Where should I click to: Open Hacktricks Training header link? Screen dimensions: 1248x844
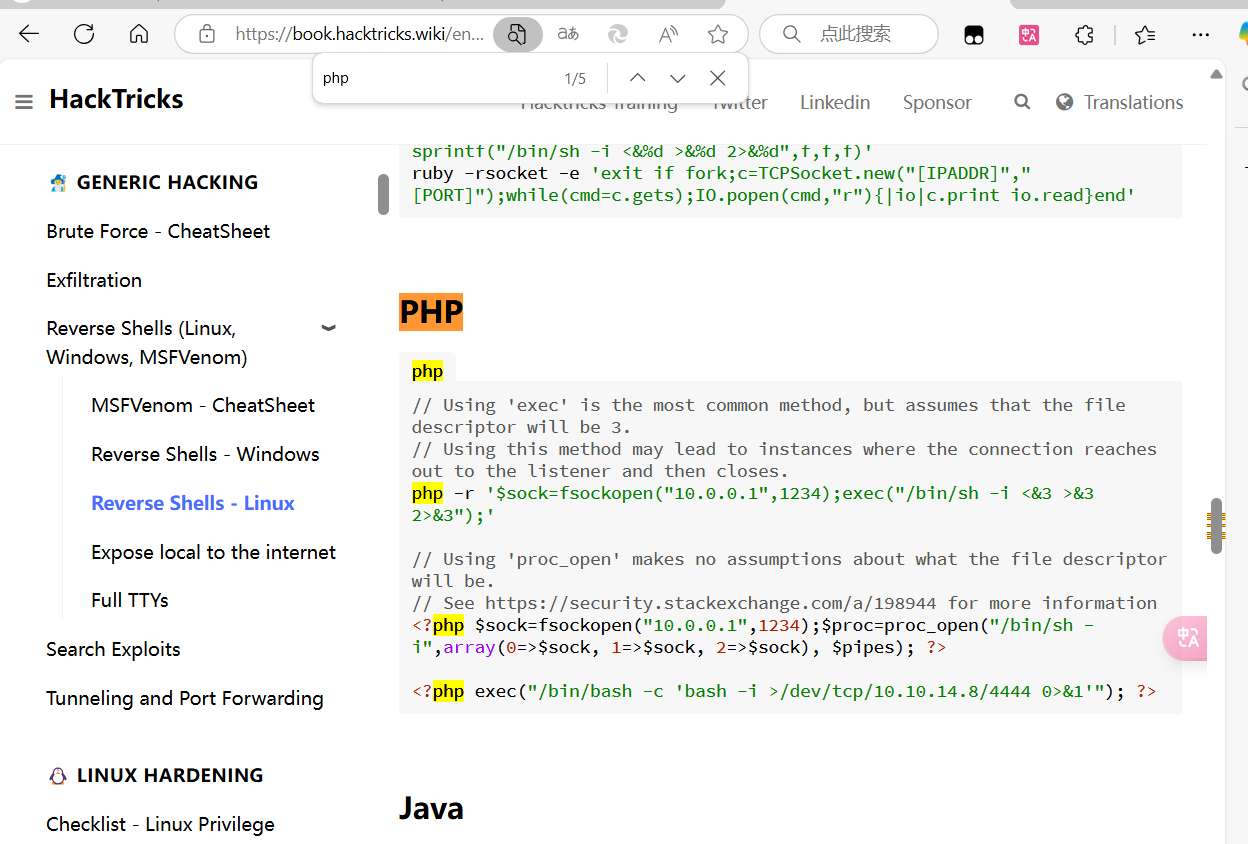point(599,104)
